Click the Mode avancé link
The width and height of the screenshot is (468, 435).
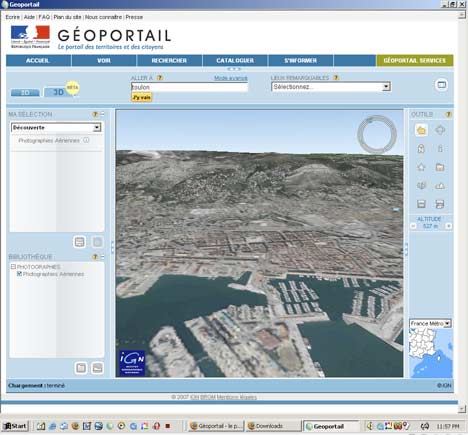point(231,78)
